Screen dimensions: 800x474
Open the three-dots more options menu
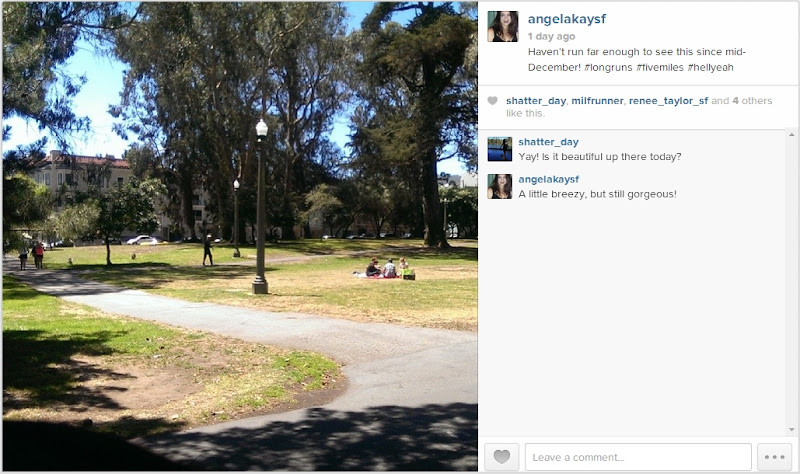click(774, 457)
